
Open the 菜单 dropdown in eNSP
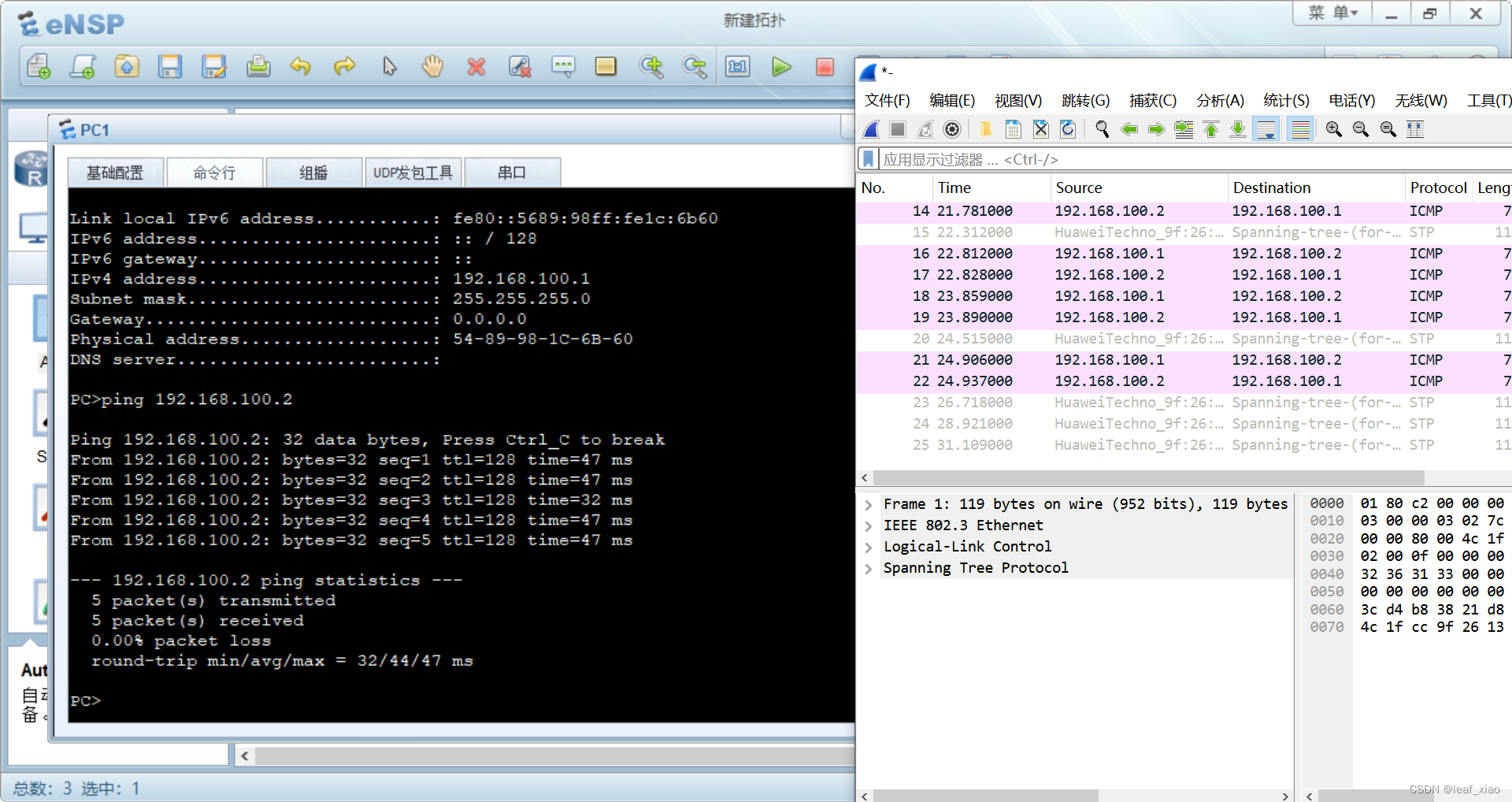click(x=1332, y=13)
